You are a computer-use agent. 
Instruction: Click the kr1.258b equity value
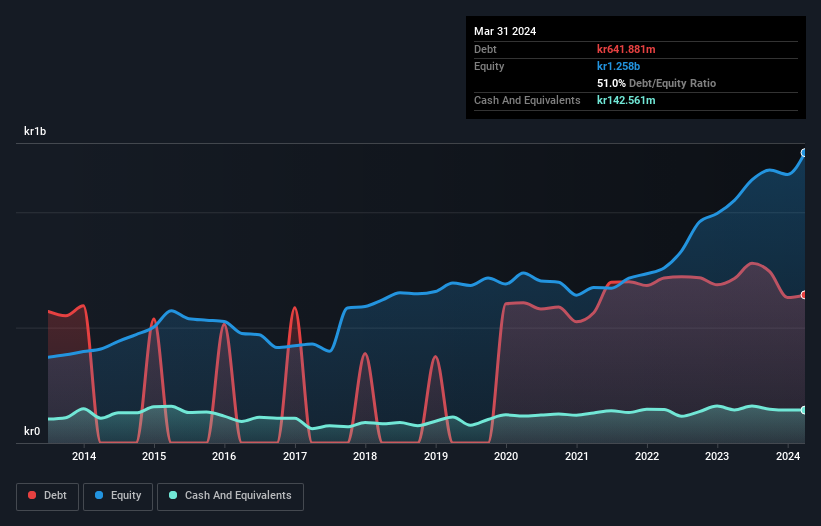(618, 66)
